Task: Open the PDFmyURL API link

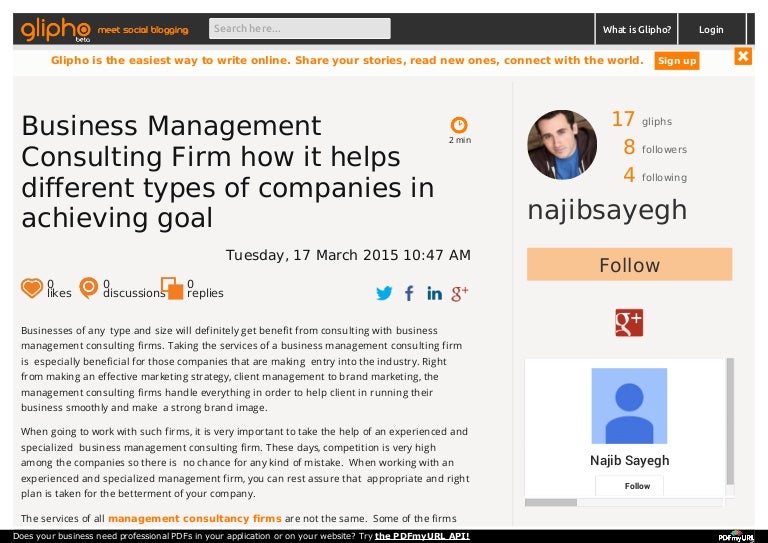Action: (x=422, y=536)
